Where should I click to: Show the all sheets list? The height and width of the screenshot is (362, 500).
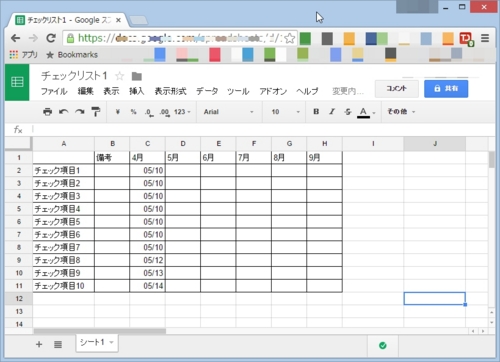[x=58, y=344]
